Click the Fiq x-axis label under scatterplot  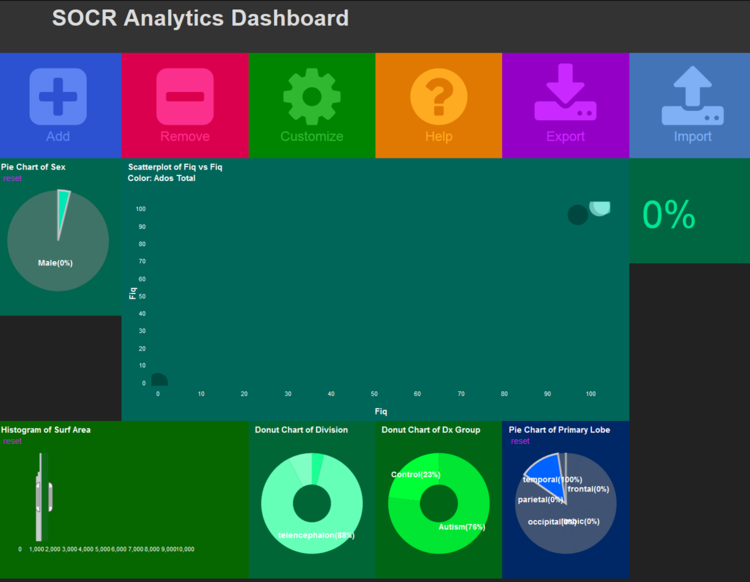pyautogui.click(x=381, y=411)
